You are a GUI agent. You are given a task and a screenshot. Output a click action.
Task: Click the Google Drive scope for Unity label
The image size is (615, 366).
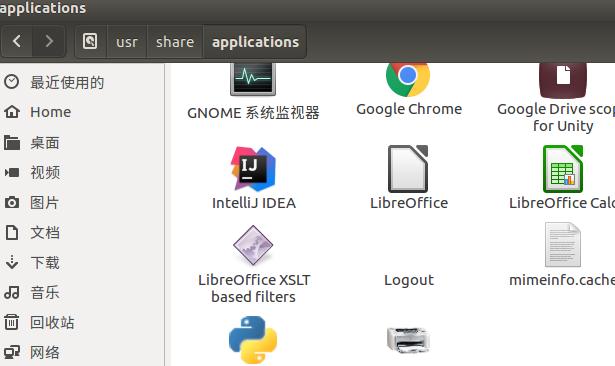click(x=556, y=118)
